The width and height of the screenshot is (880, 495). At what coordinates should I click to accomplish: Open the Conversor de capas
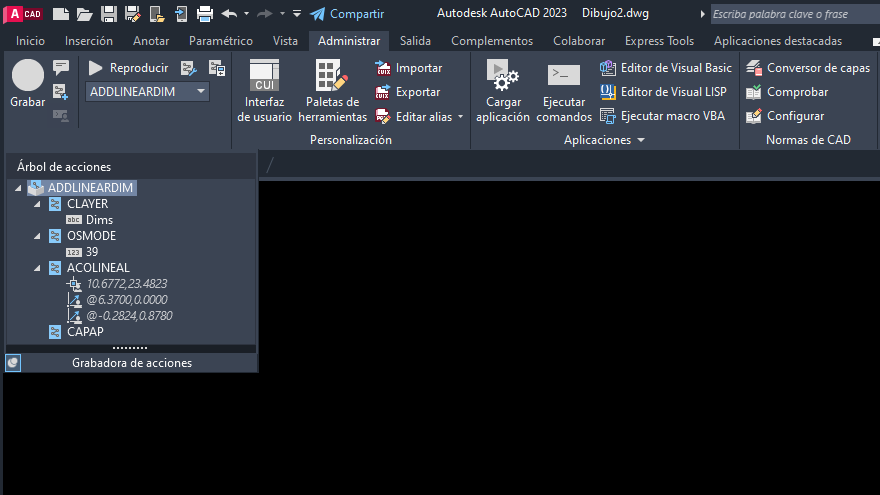coord(808,68)
